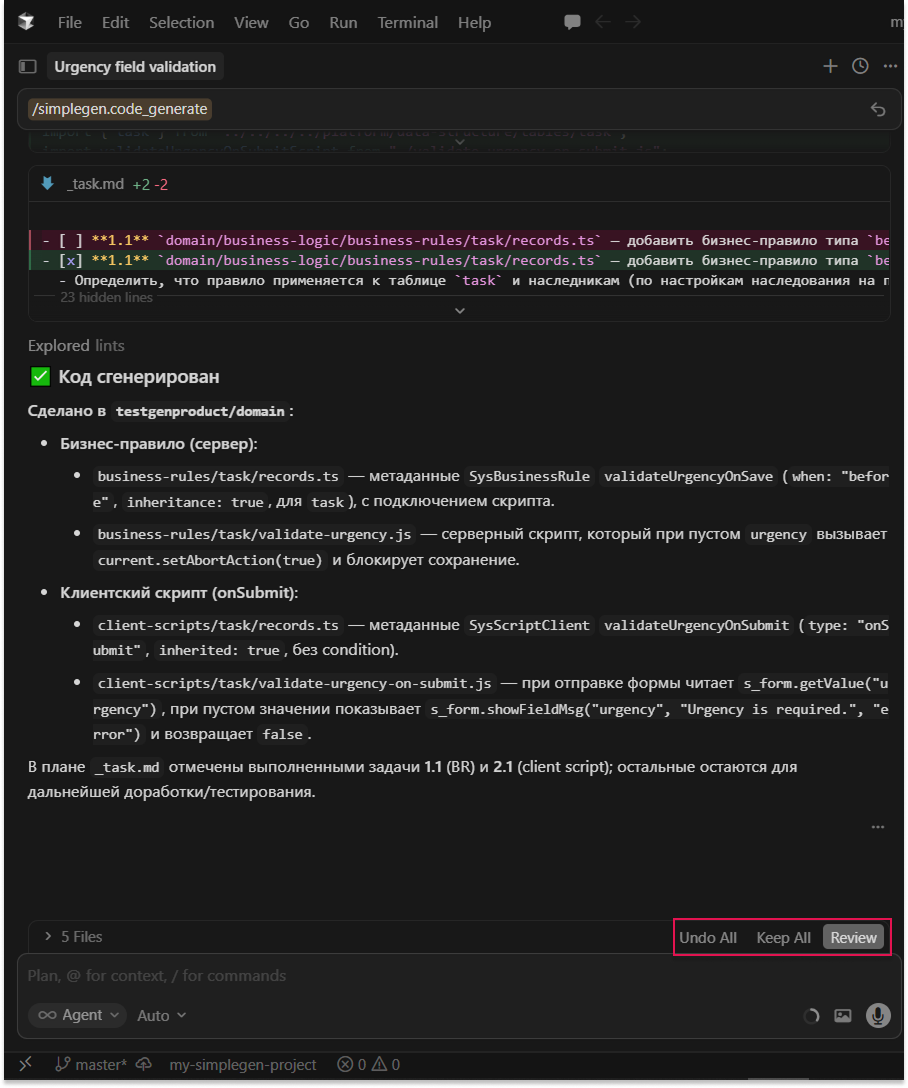Open the Auto model dropdown
908x1088 pixels.
pyautogui.click(x=161, y=1015)
